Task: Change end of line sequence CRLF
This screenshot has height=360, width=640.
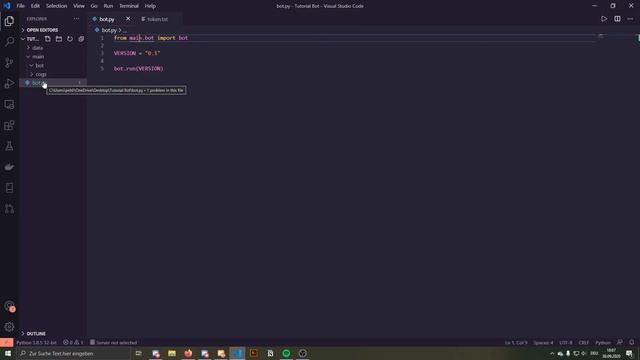Action: [584, 342]
